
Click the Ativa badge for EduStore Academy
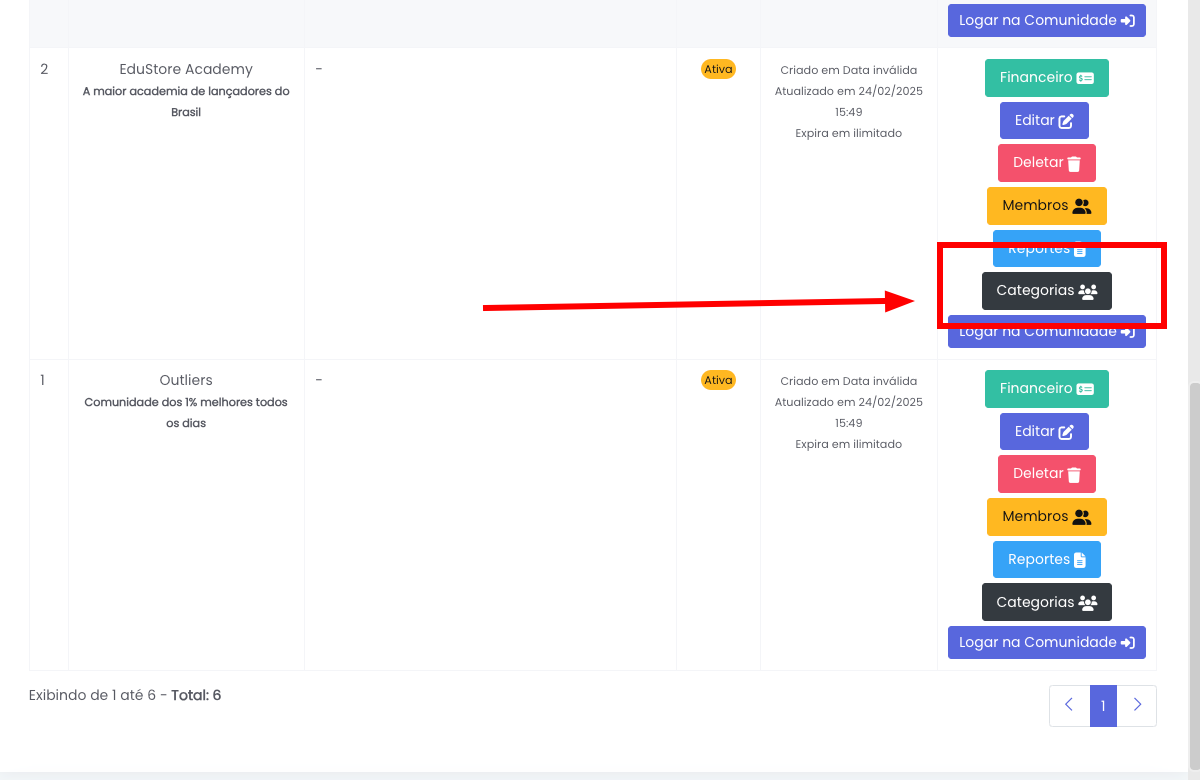click(718, 69)
